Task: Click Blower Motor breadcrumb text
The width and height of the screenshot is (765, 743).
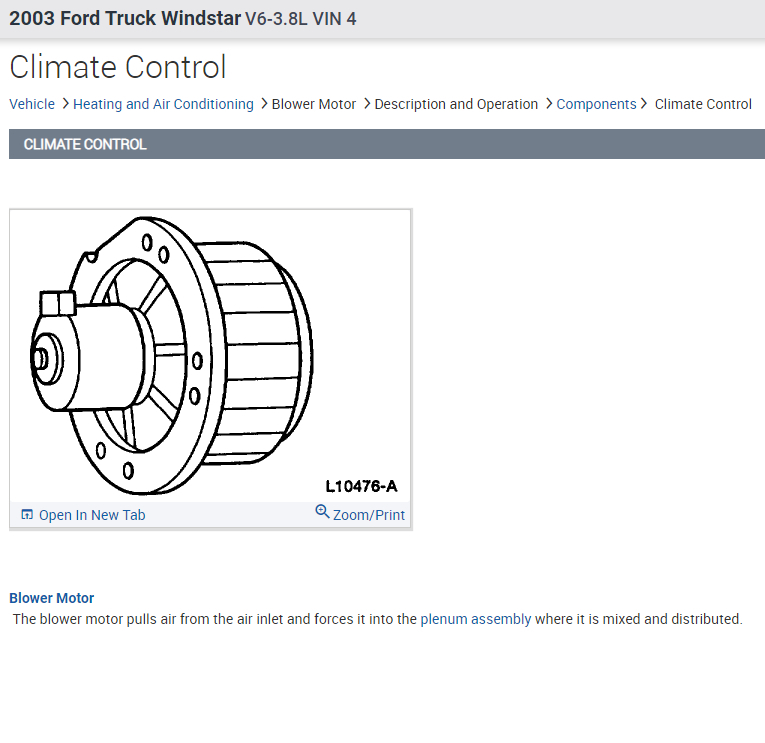Action: click(x=314, y=104)
